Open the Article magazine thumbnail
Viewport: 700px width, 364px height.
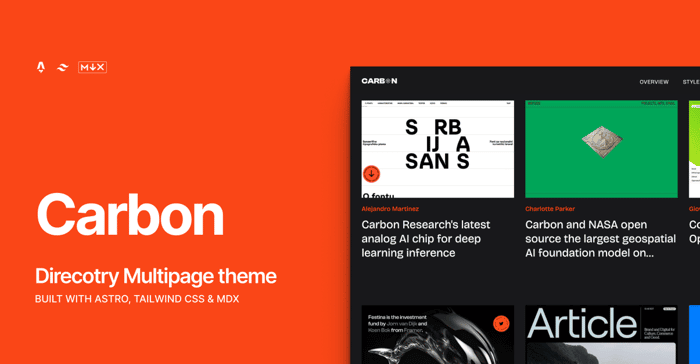pos(601,335)
